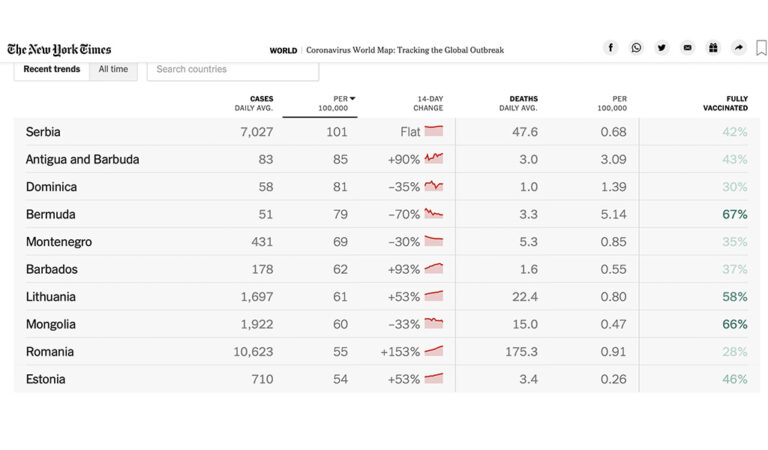Share article on Twitter
This screenshot has width=768, height=450.
click(x=662, y=48)
